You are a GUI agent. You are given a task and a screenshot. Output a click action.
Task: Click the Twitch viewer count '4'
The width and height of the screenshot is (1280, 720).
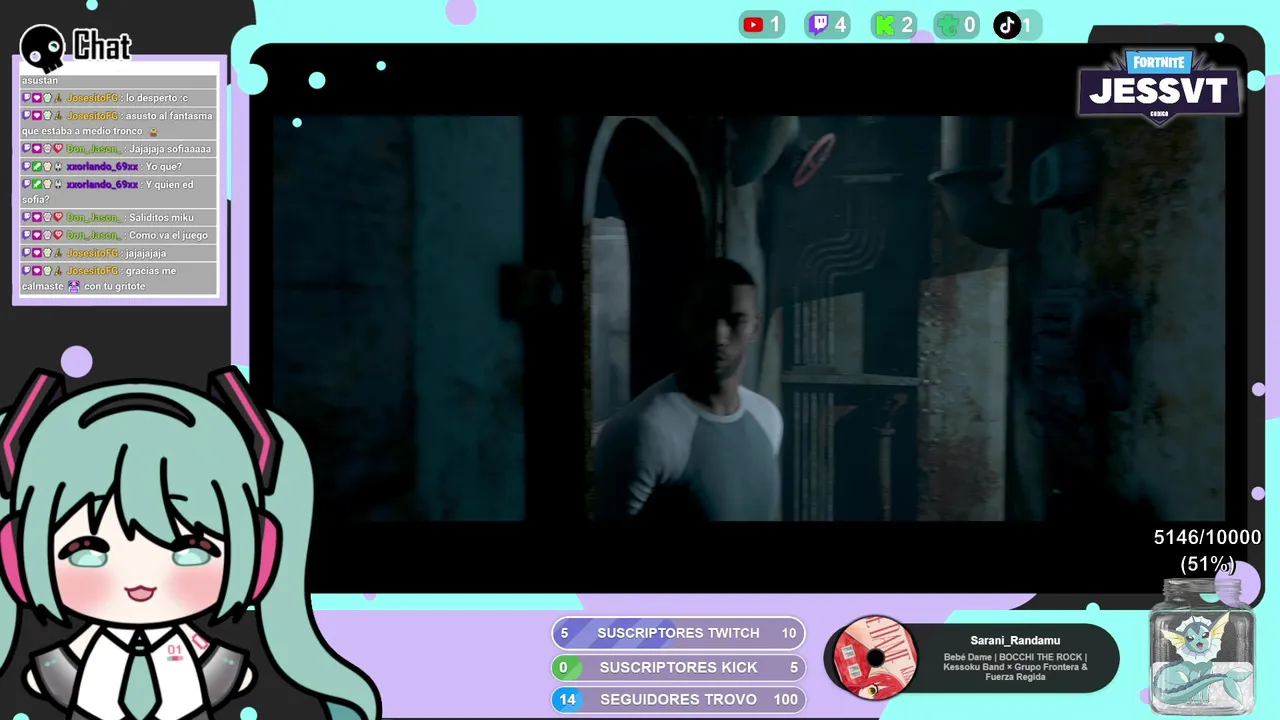click(x=841, y=25)
